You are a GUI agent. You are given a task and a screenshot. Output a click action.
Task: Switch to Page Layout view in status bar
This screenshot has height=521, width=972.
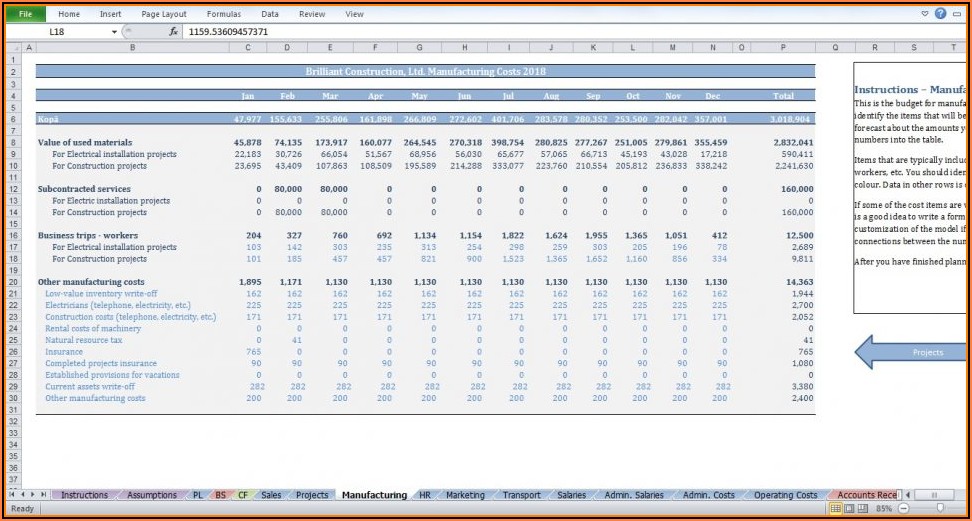[x=849, y=509]
